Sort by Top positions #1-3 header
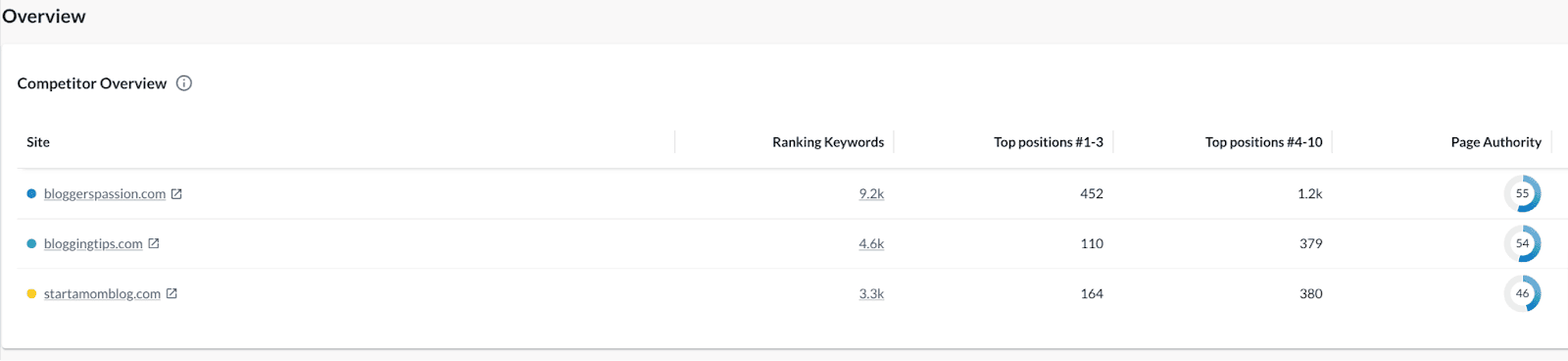Screen dimensions: 1568x361 [1049, 142]
